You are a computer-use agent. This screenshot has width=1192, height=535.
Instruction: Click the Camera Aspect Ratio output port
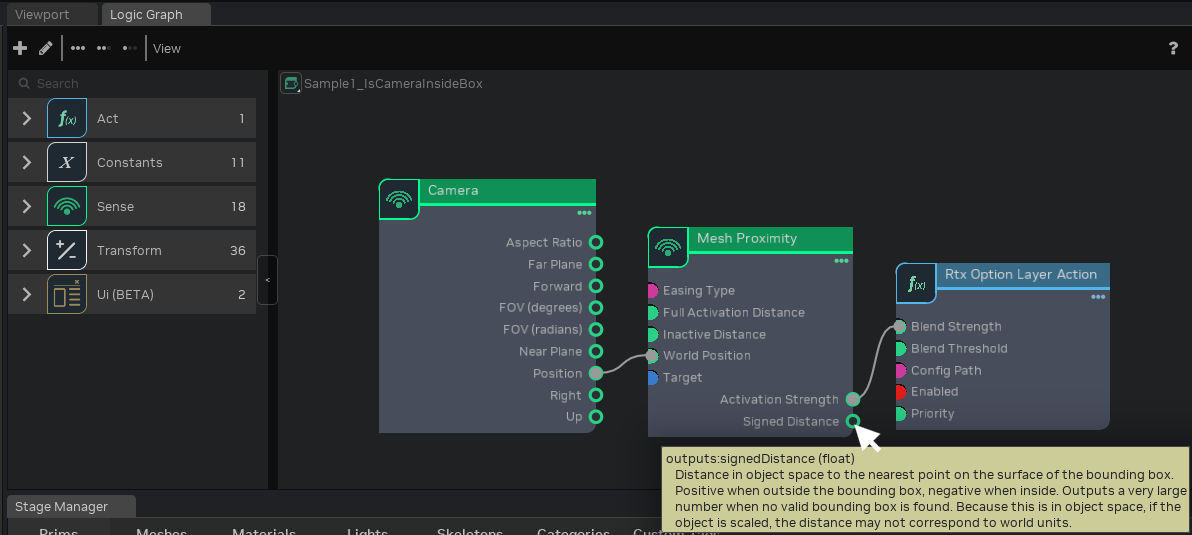pyautogui.click(x=596, y=242)
